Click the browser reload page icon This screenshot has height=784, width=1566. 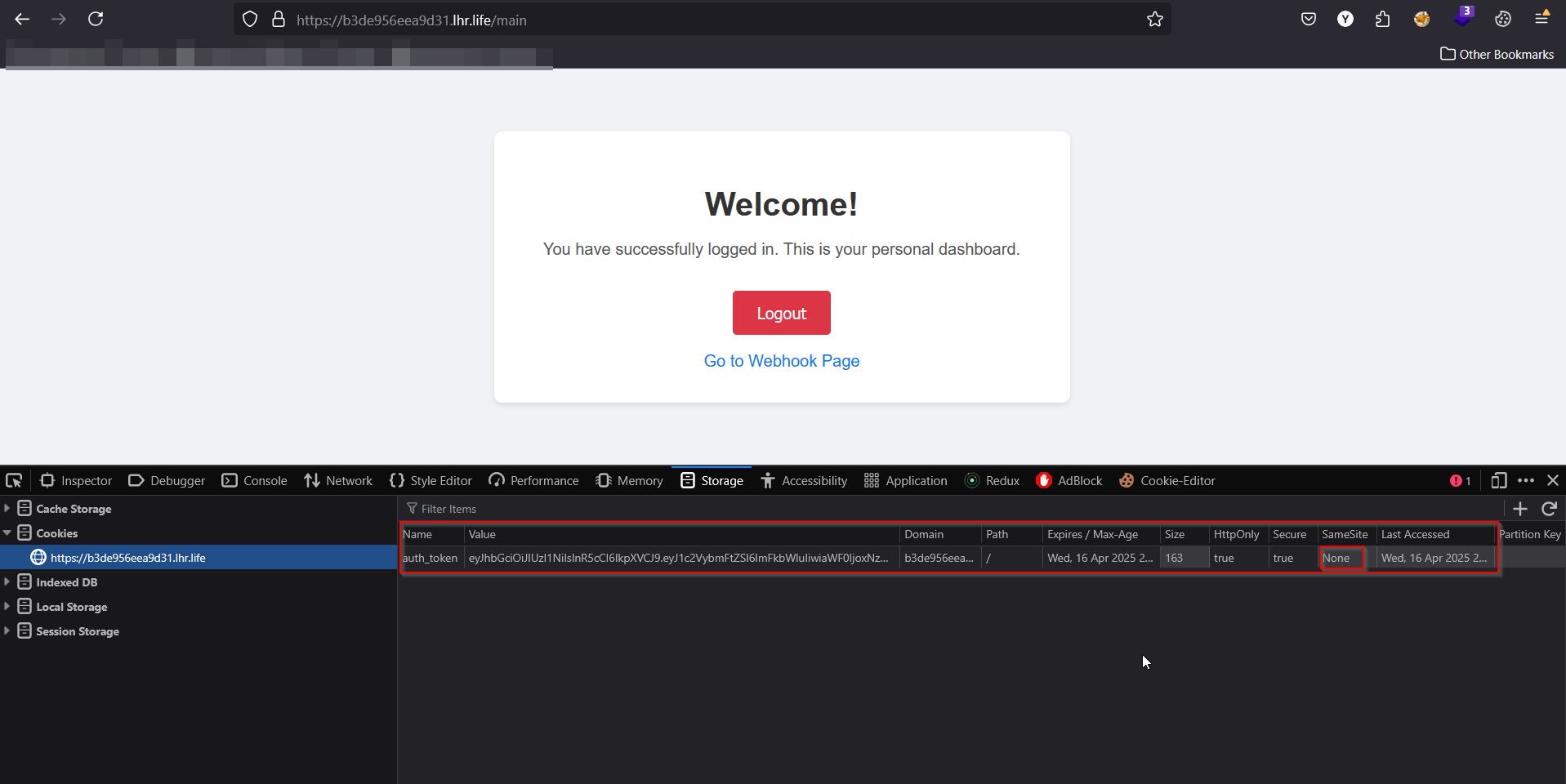click(x=96, y=19)
